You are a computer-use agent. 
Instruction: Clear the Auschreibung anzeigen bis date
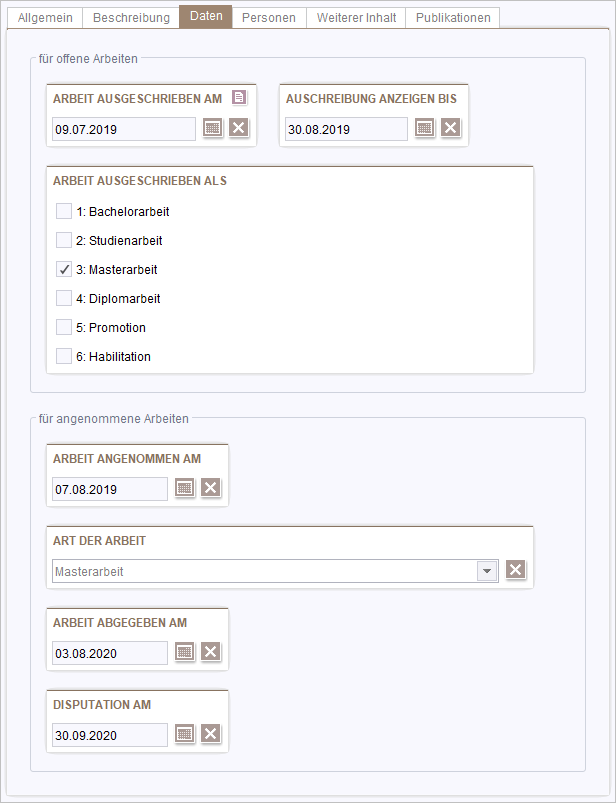(451, 128)
